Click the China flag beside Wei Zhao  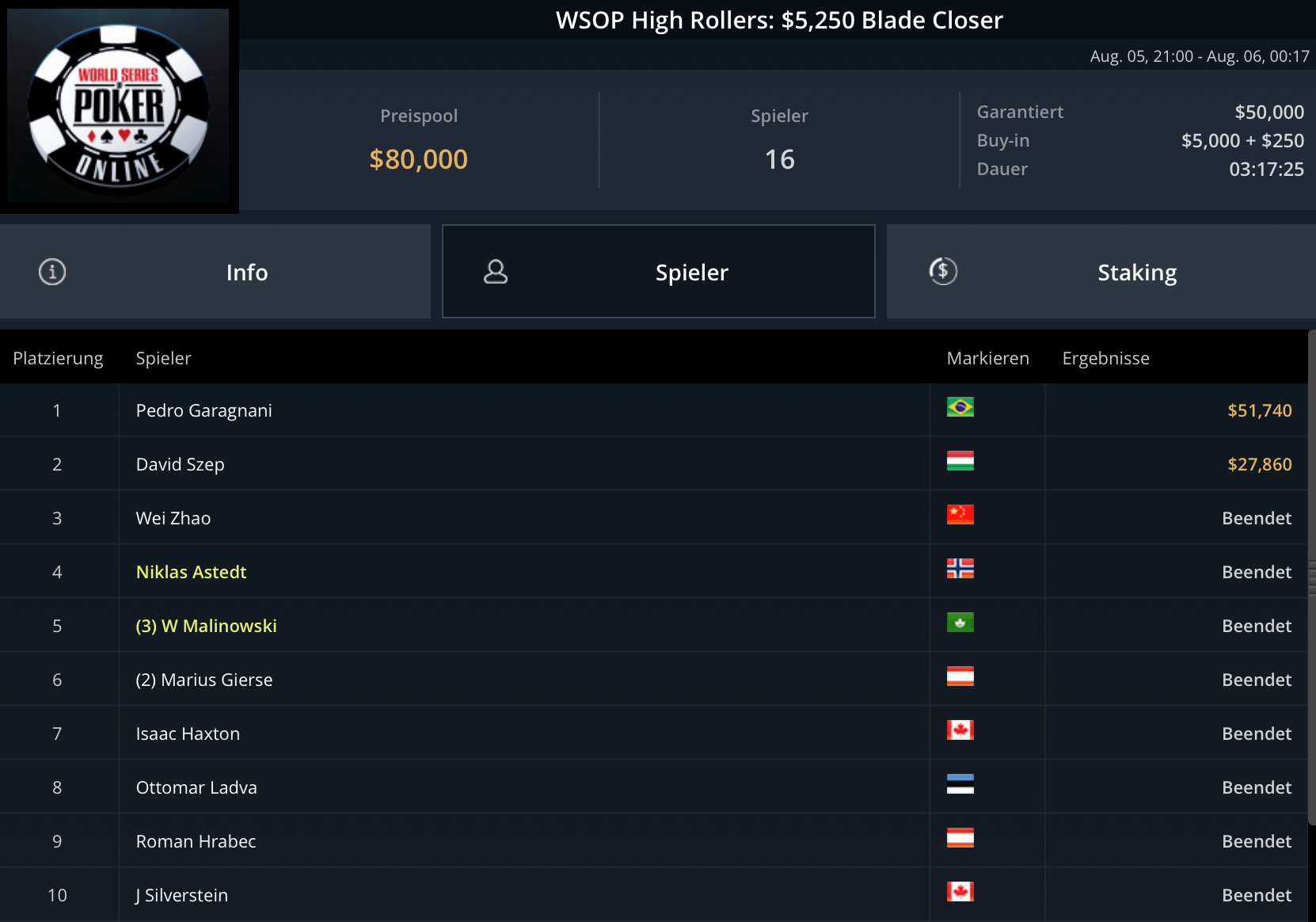(960, 515)
